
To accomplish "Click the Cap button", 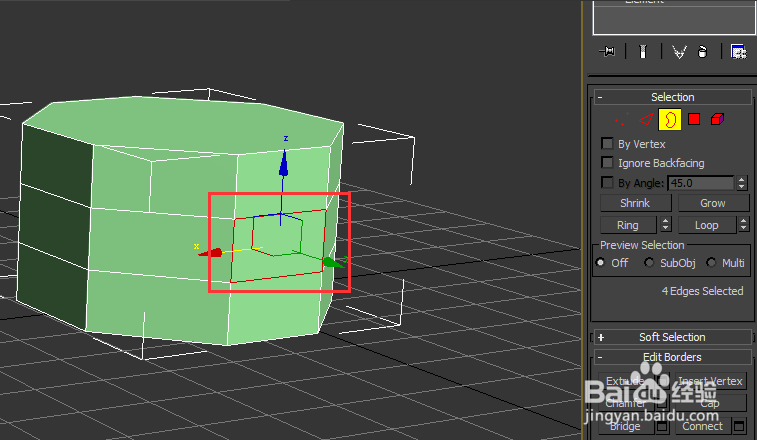I will click(x=711, y=403).
